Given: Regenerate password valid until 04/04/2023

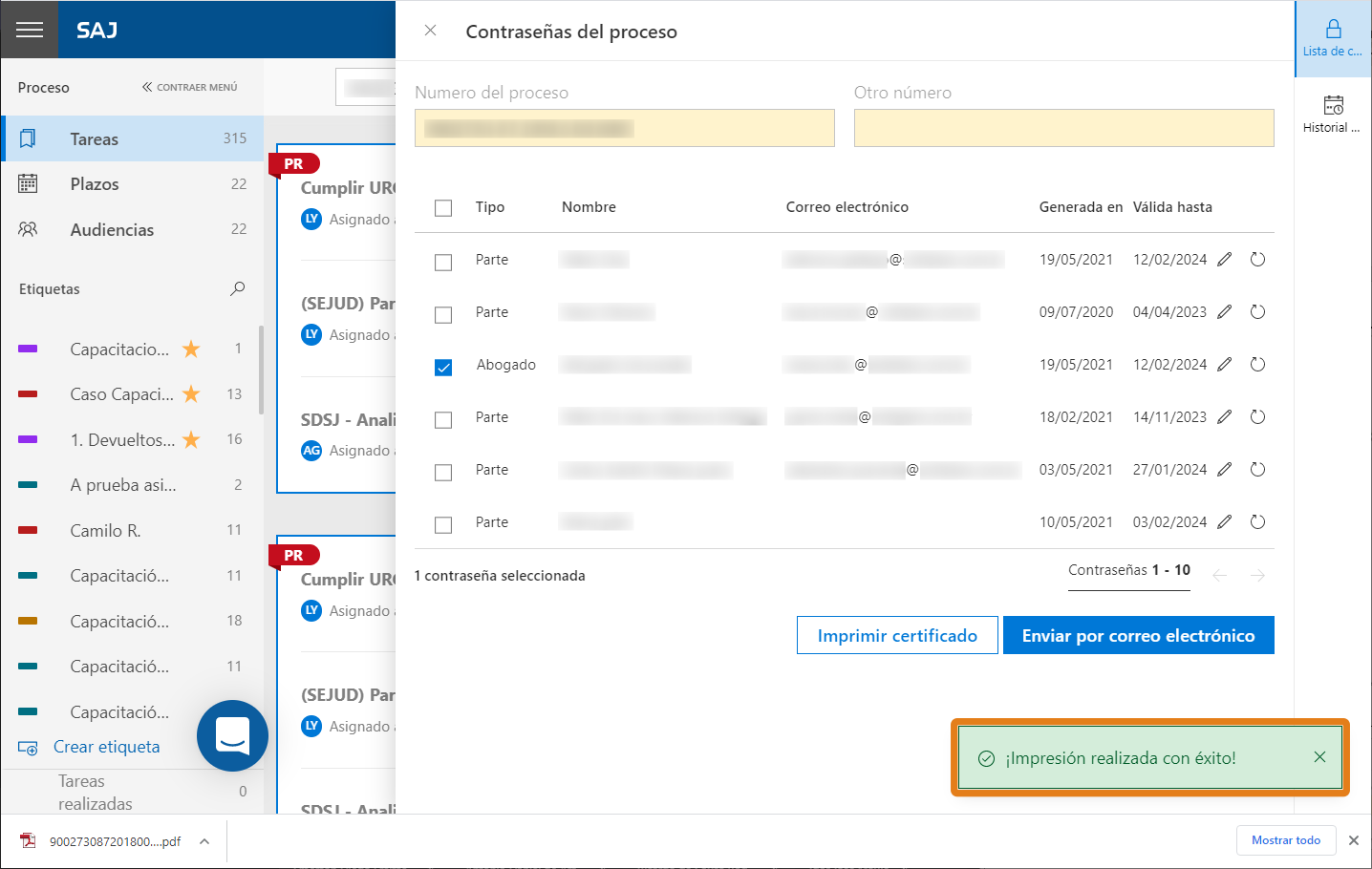Looking at the screenshot, I should pos(1257,312).
